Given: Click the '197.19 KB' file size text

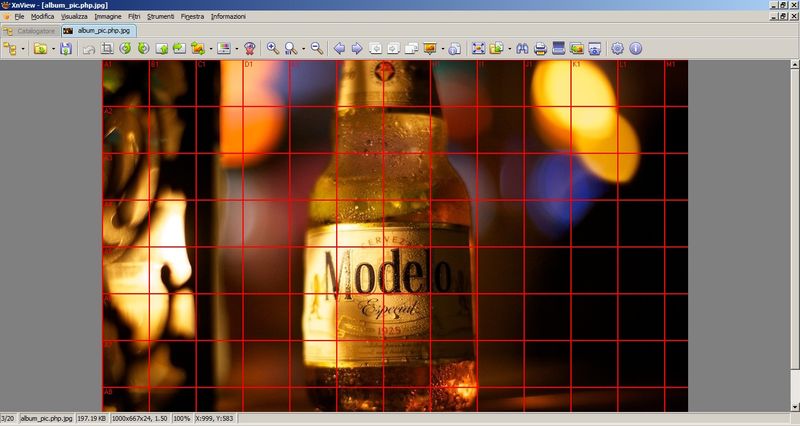Looking at the screenshot, I should (92, 418).
